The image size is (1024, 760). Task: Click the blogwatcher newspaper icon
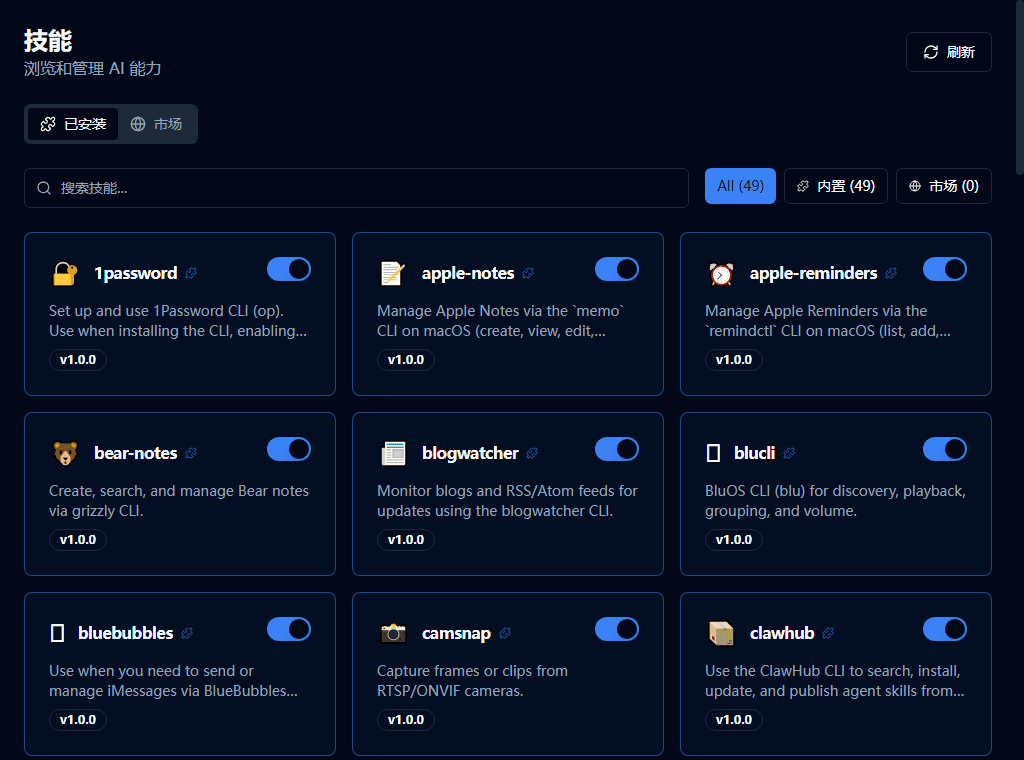[392, 454]
